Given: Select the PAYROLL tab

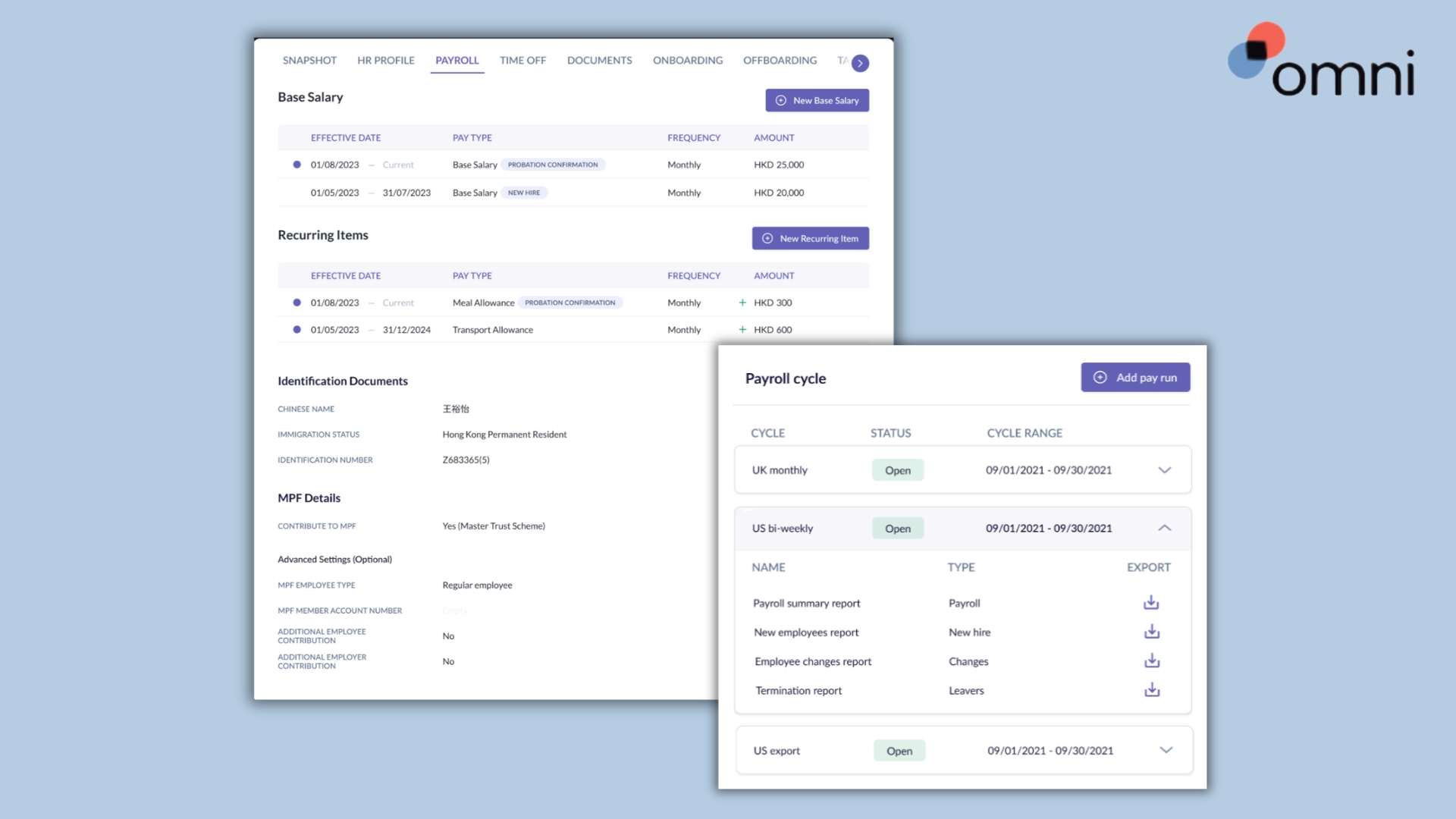Looking at the screenshot, I should click(x=457, y=61).
